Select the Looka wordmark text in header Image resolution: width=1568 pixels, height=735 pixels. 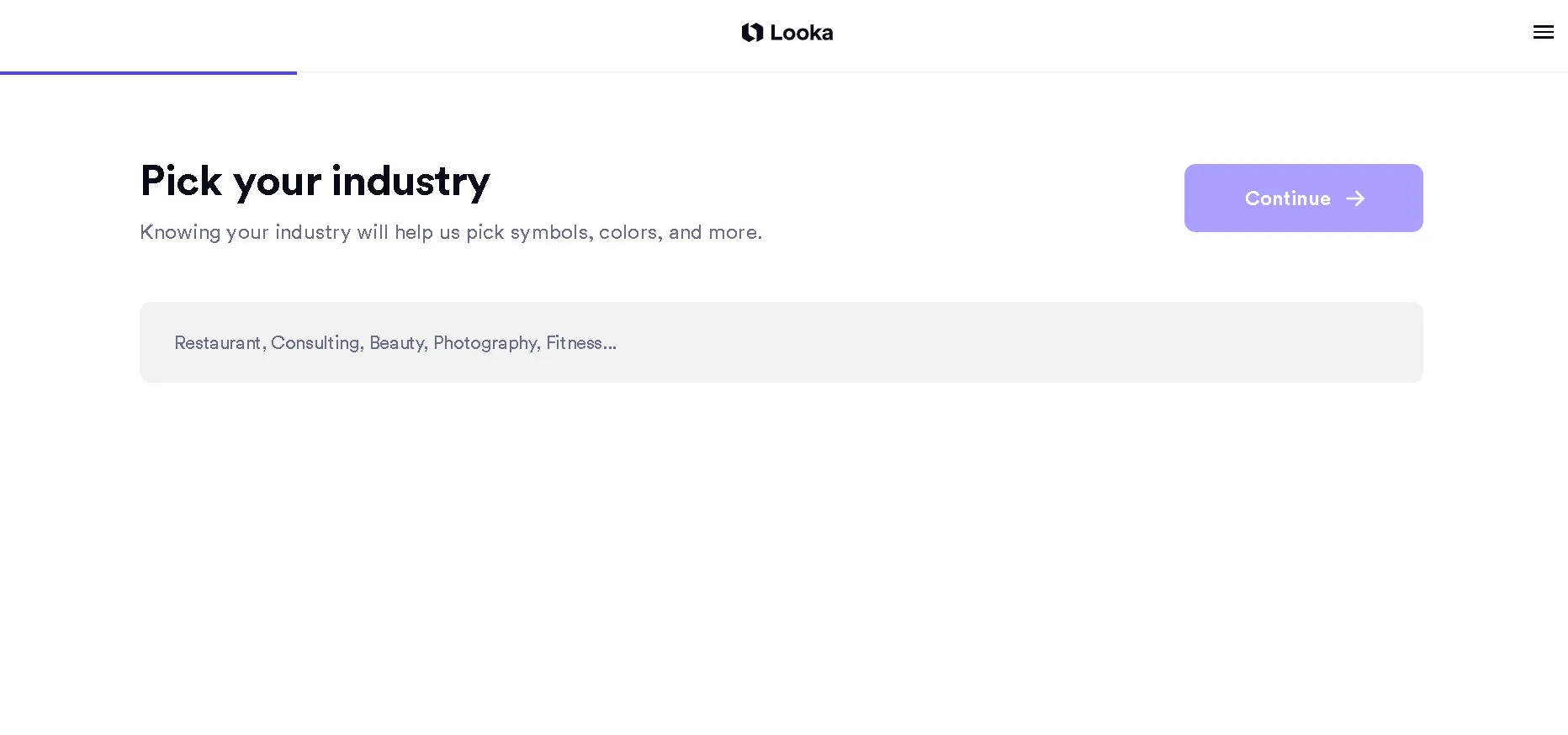coord(802,33)
